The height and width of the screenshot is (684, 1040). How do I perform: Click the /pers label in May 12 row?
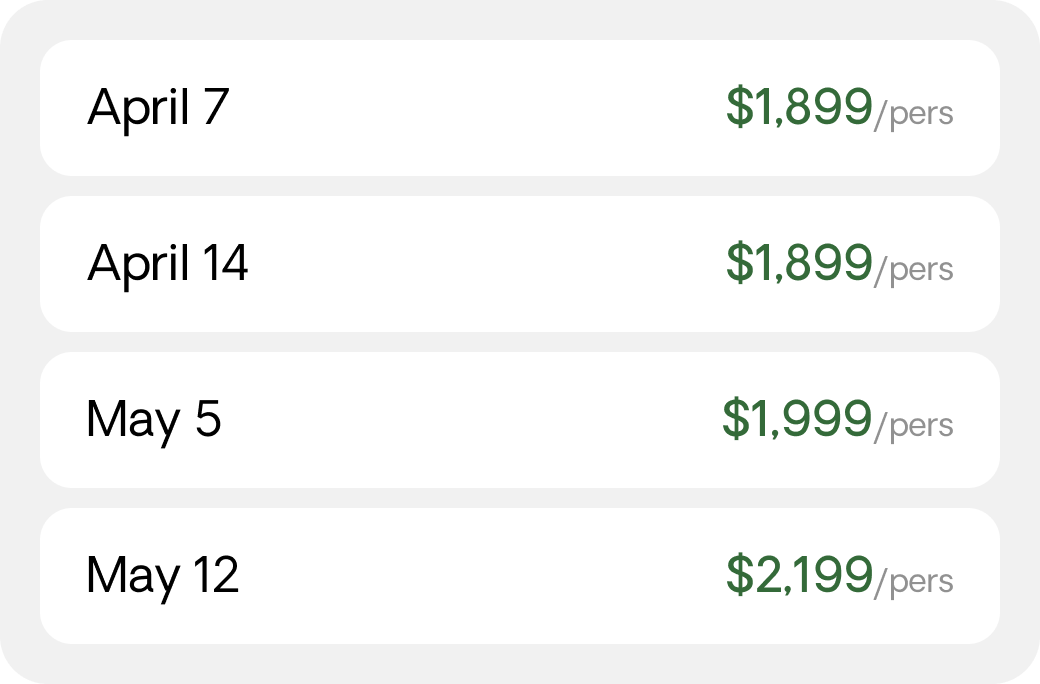pyautogui.click(x=914, y=582)
